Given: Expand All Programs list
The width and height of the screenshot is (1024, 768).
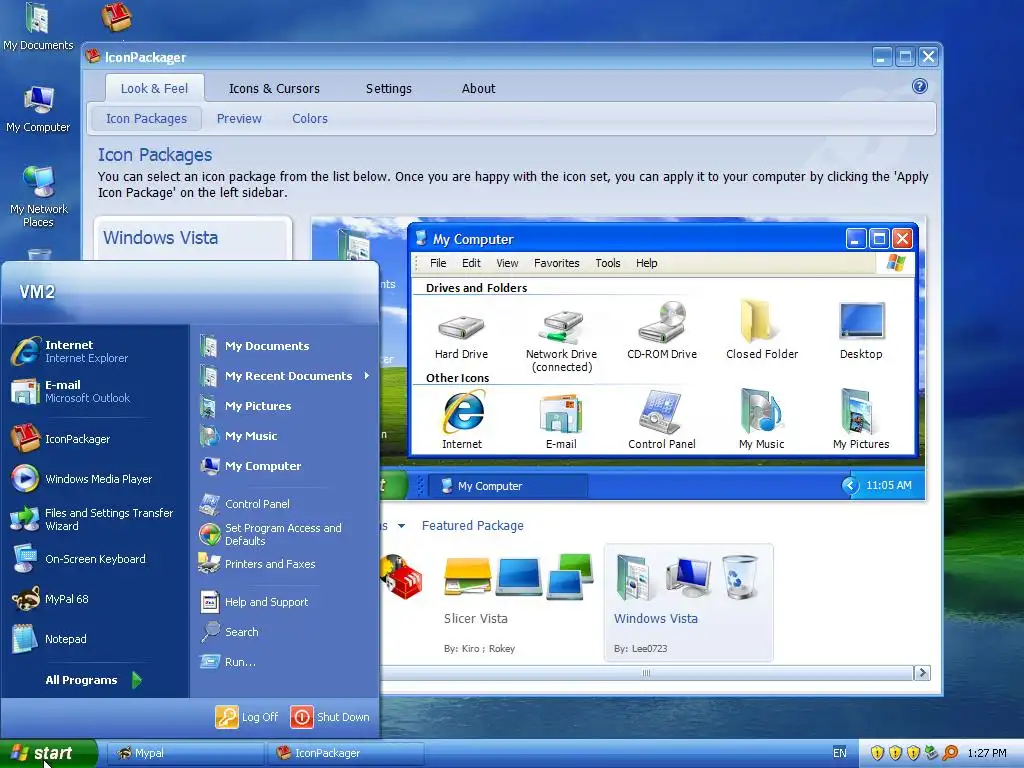Looking at the screenshot, I should [x=93, y=680].
